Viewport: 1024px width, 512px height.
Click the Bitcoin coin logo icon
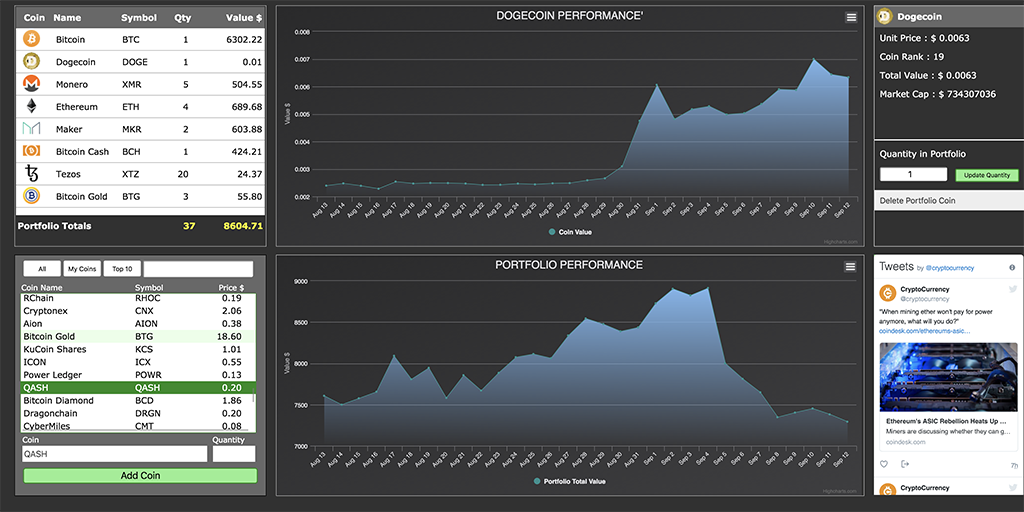click(31, 39)
